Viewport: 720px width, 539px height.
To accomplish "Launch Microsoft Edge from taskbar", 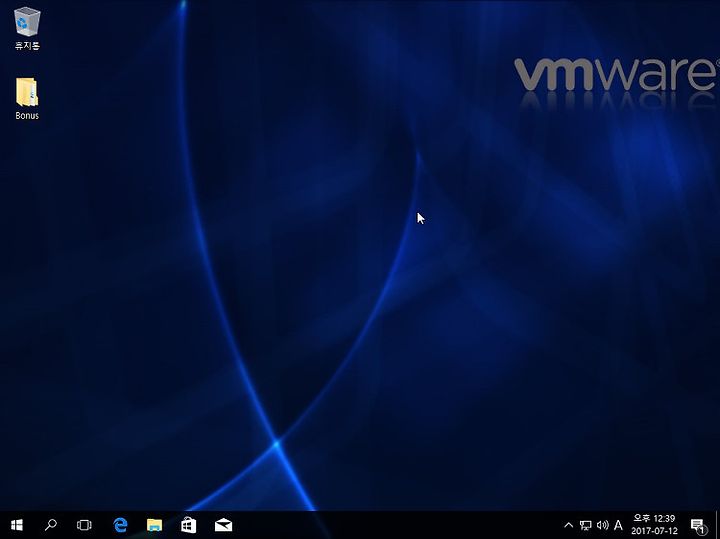I will tap(120, 525).
